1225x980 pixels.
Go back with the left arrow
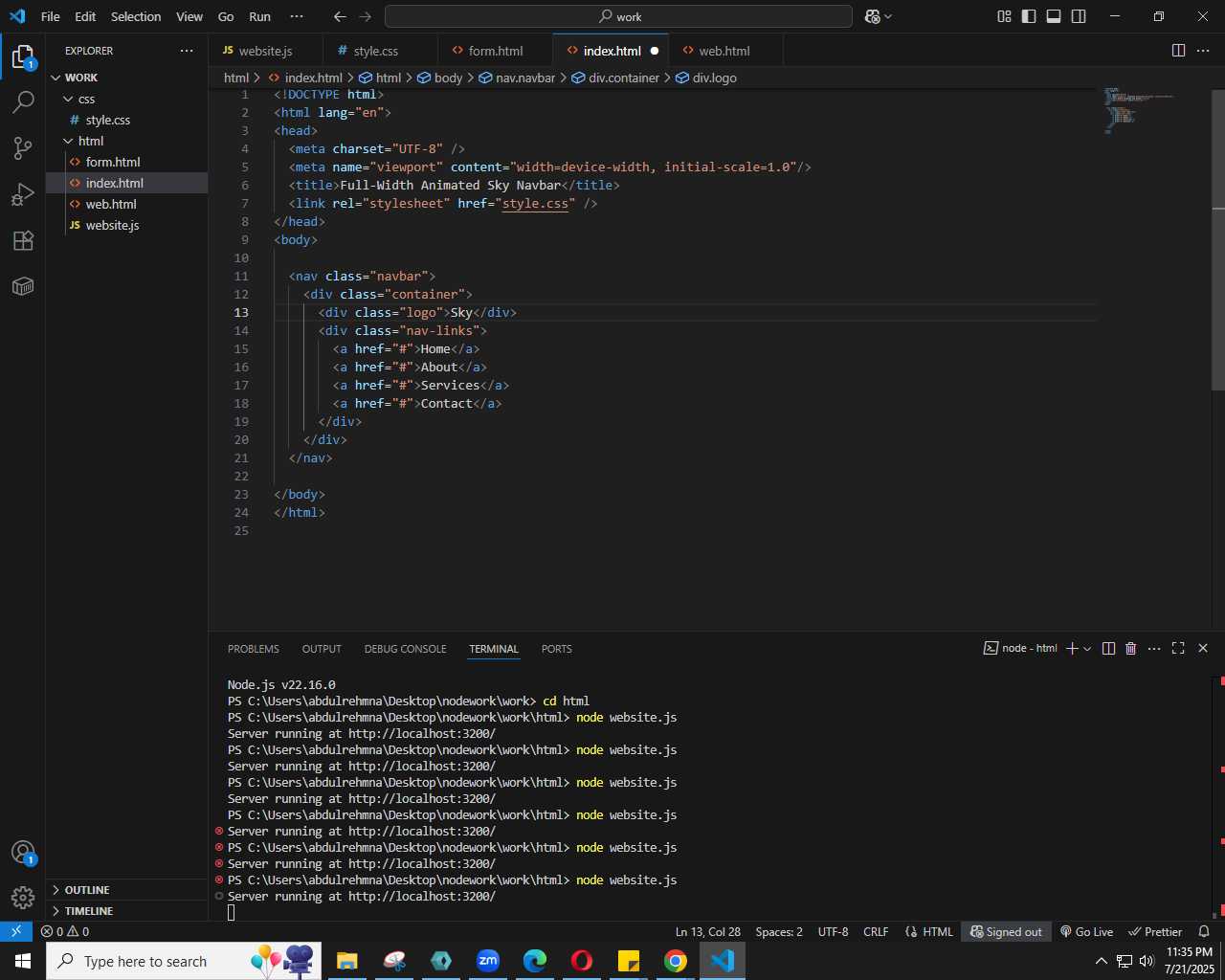pos(340,16)
